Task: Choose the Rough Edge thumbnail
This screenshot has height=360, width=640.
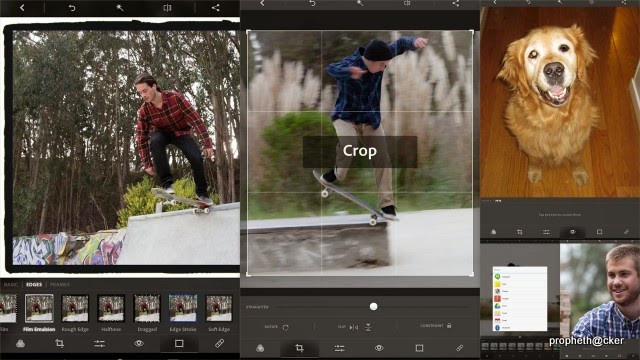Action: point(75,309)
